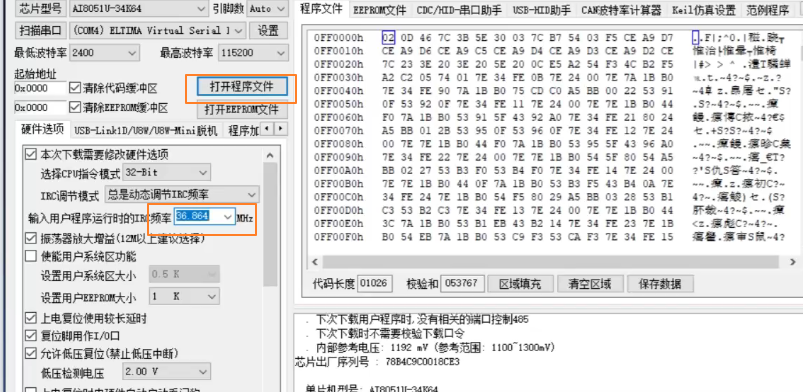The height and width of the screenshot is (392, 803).
Task: Click the 保存数据 button
Action: 660,283
